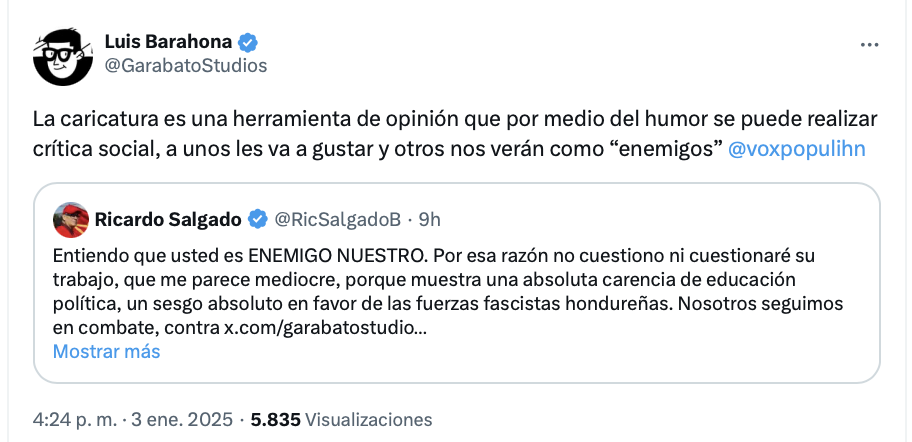View the 5.835 Visualizaciones count
The height and width of the screenshot is (442, 912).
[x=341, y=419]
